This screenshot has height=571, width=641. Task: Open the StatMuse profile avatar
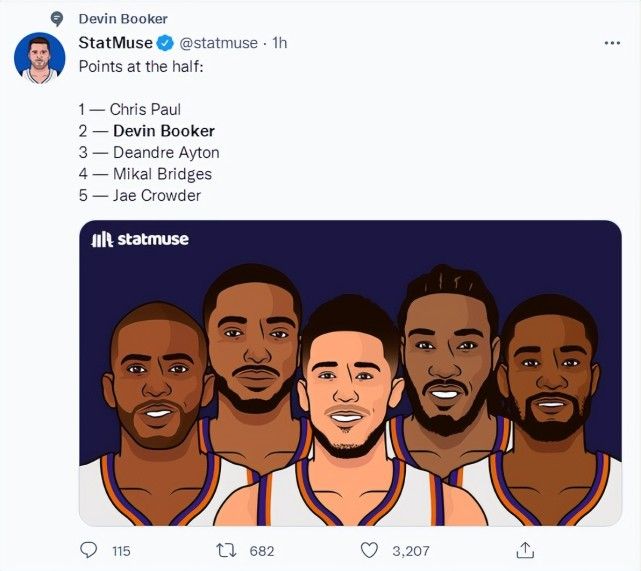pos(40,59)
